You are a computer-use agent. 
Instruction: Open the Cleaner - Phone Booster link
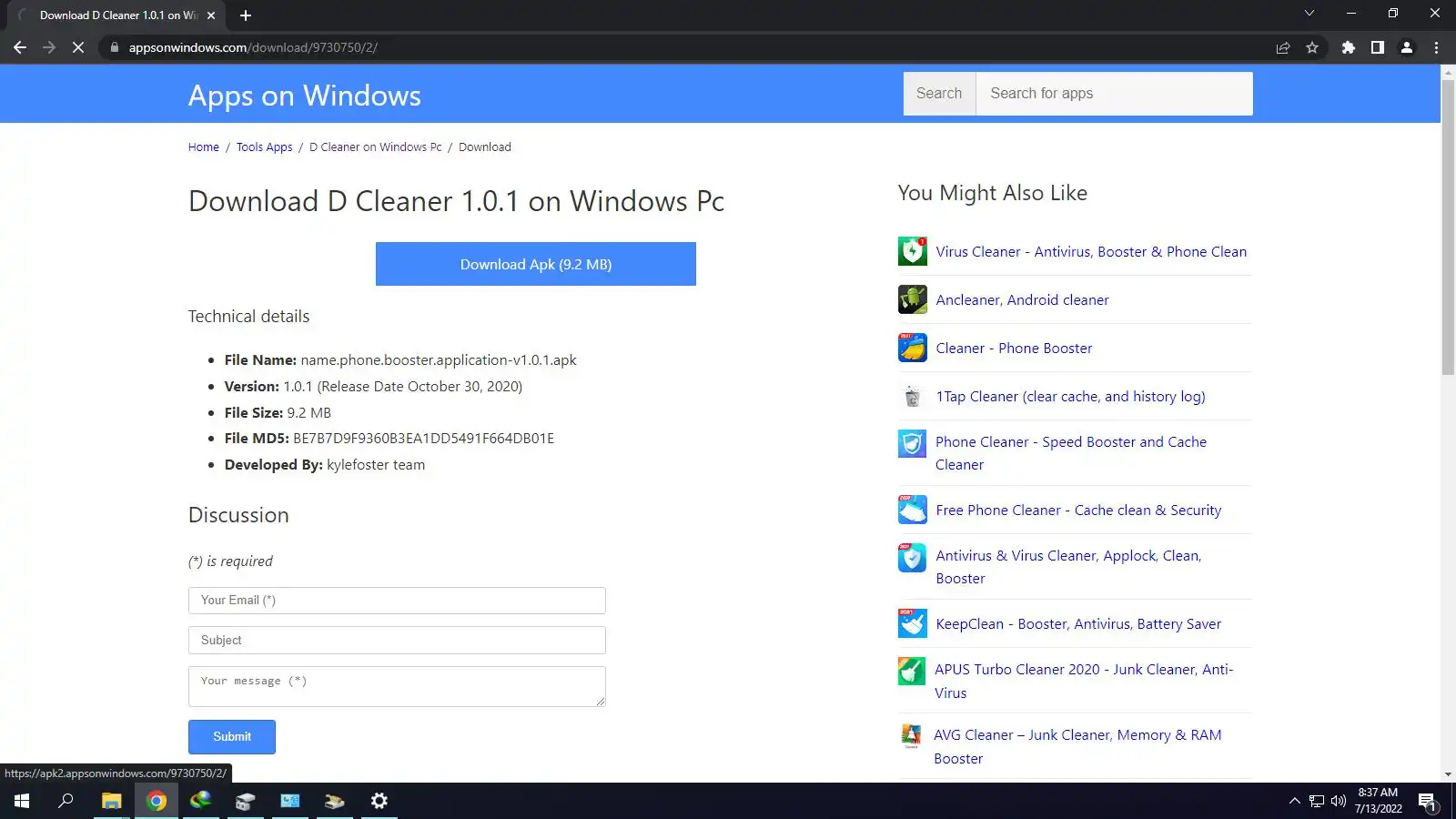(1014, 349)
